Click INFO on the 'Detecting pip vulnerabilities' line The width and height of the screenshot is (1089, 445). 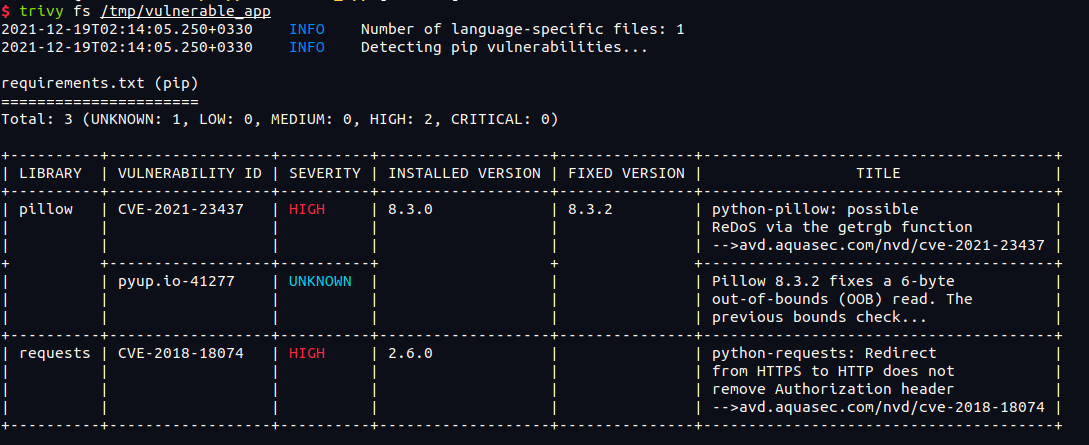point(307,47)
